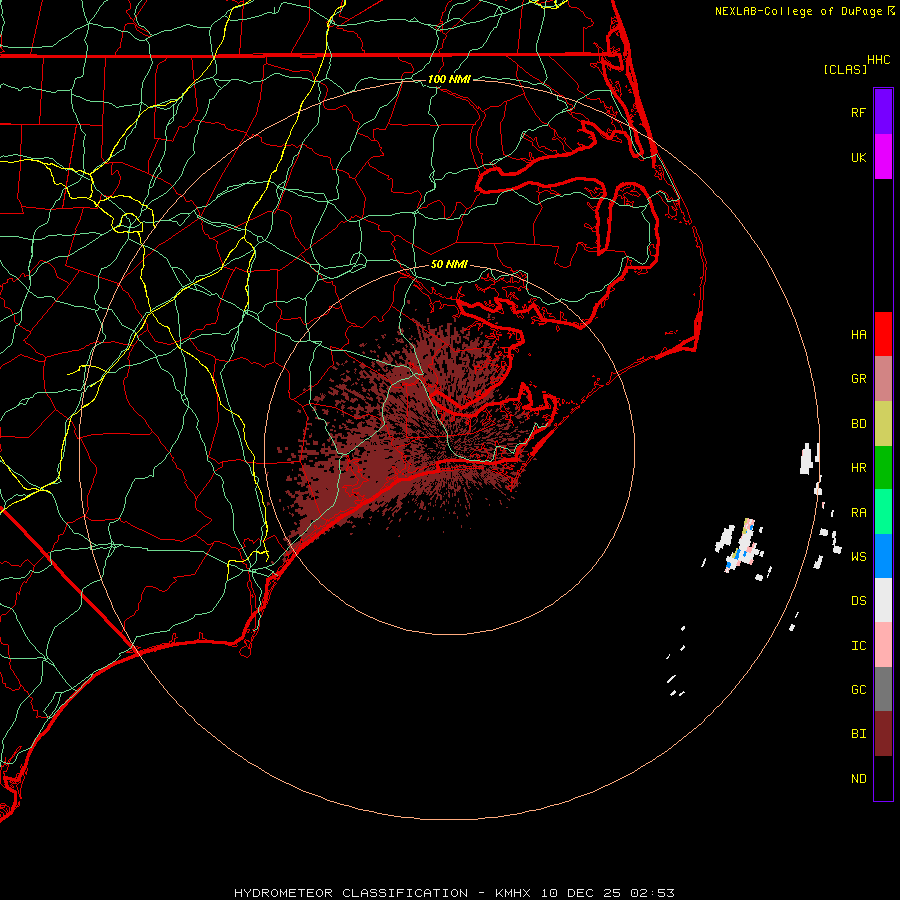Click the HR green legend swatch
The image size is (900, 900).
coord(883,468)
